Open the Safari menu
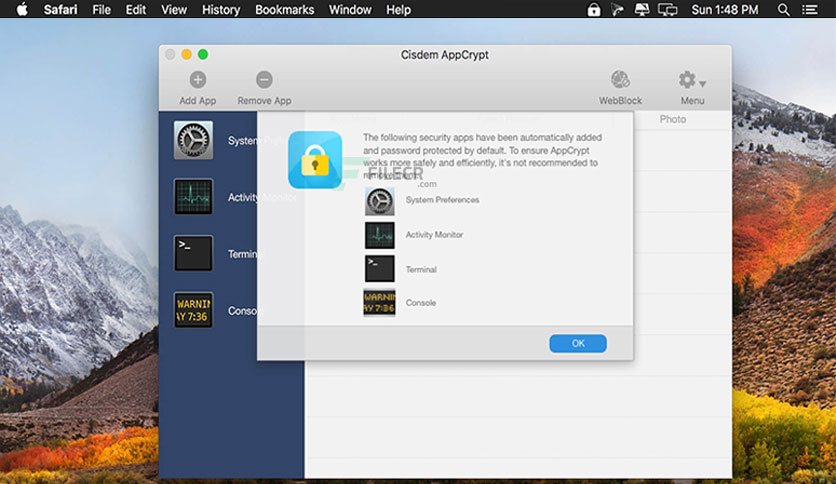The width and height of the screenshot is (836, 484). point(60,10)
